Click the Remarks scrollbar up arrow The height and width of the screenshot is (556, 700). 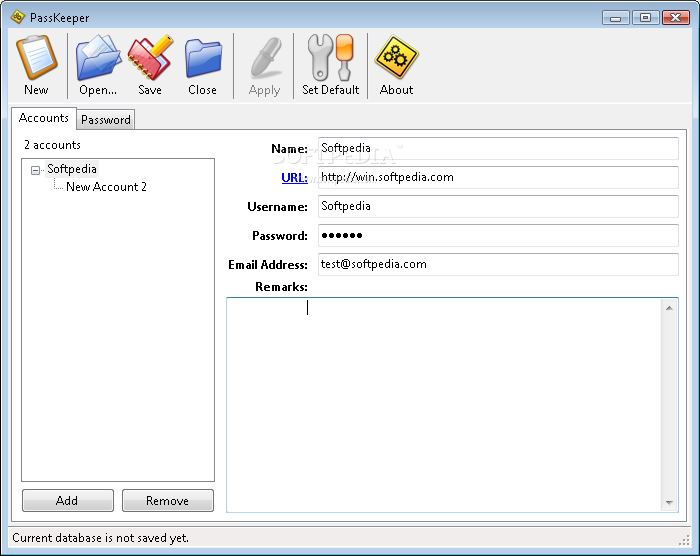coord(669,308)
